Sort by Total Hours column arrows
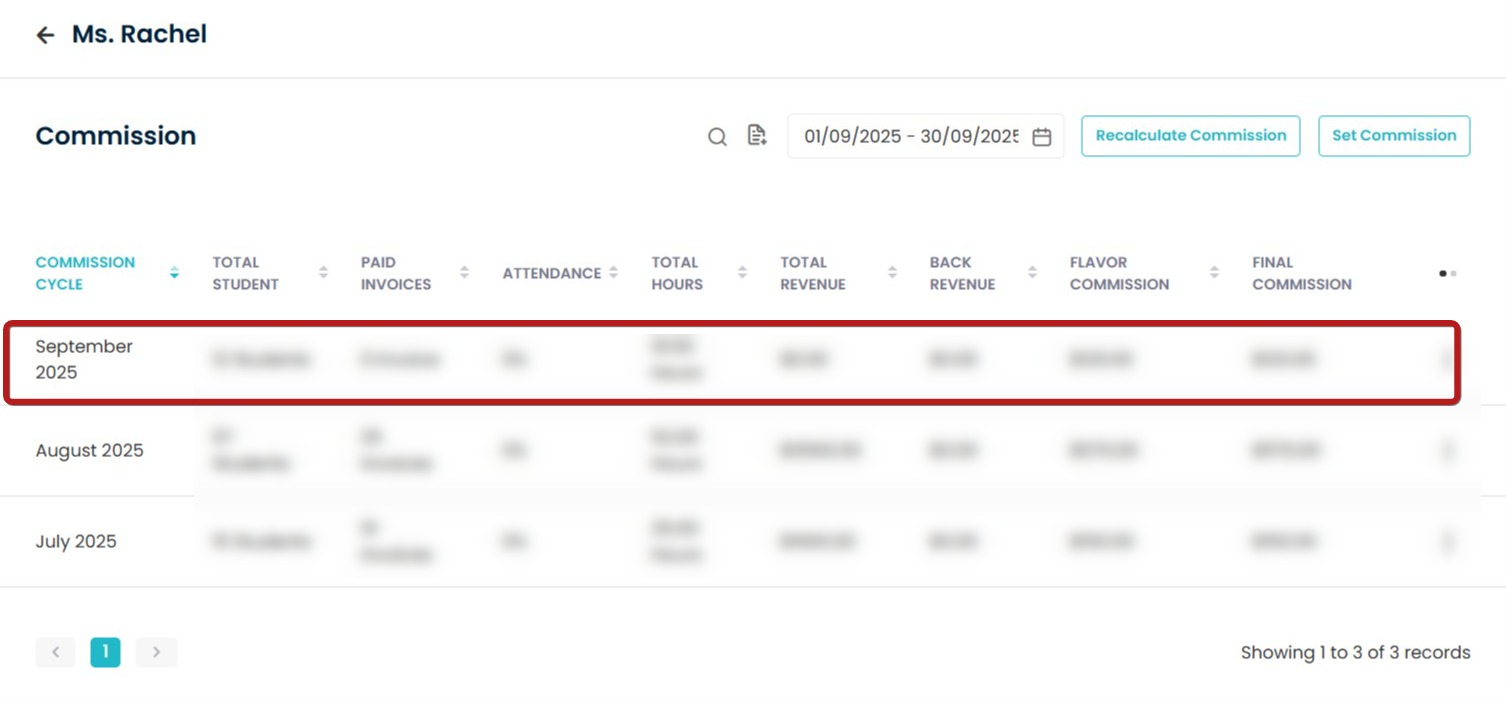The height and width of the screenshot is (703, 1506). click(742, 273)
